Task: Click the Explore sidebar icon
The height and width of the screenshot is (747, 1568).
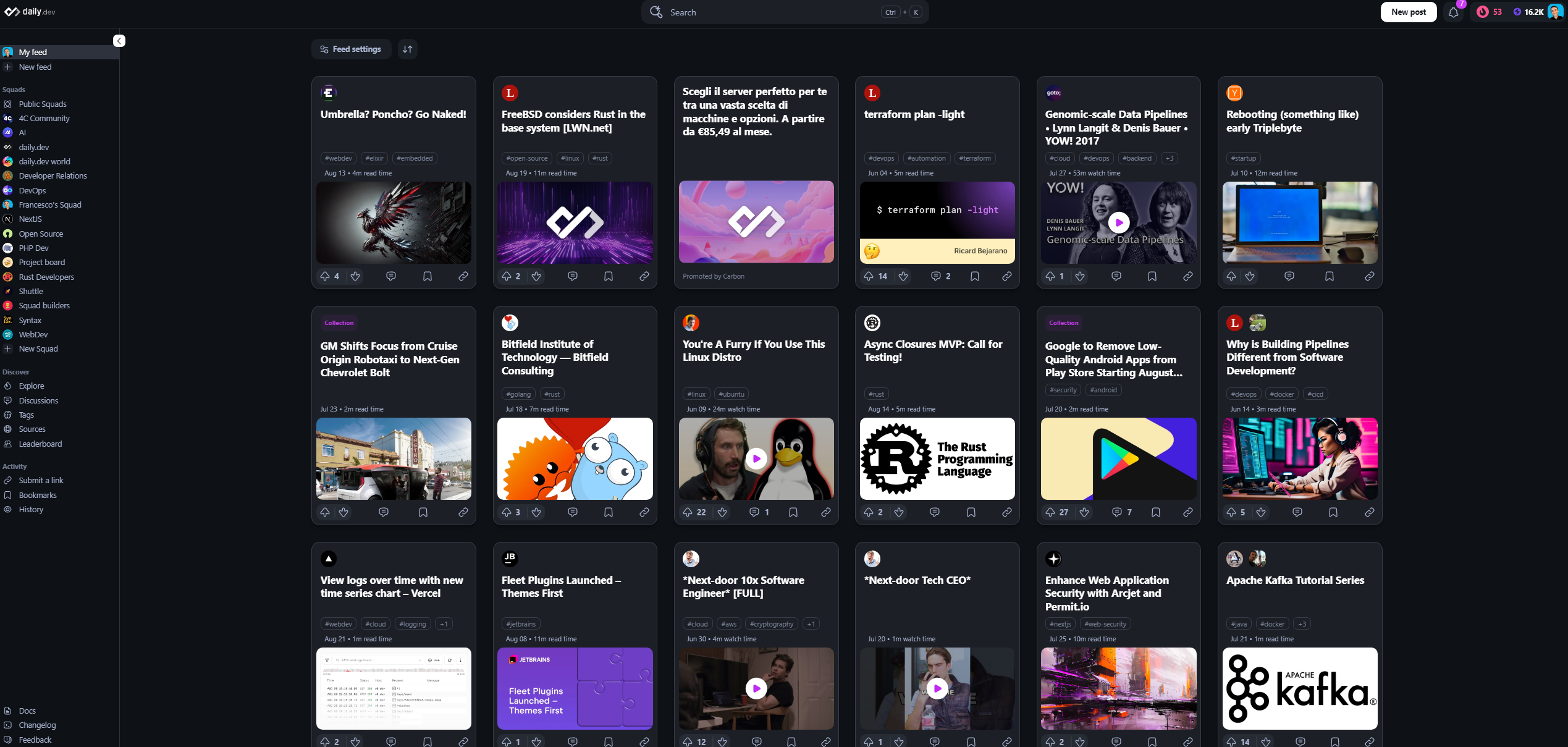Action: click(x=8, y=386)
